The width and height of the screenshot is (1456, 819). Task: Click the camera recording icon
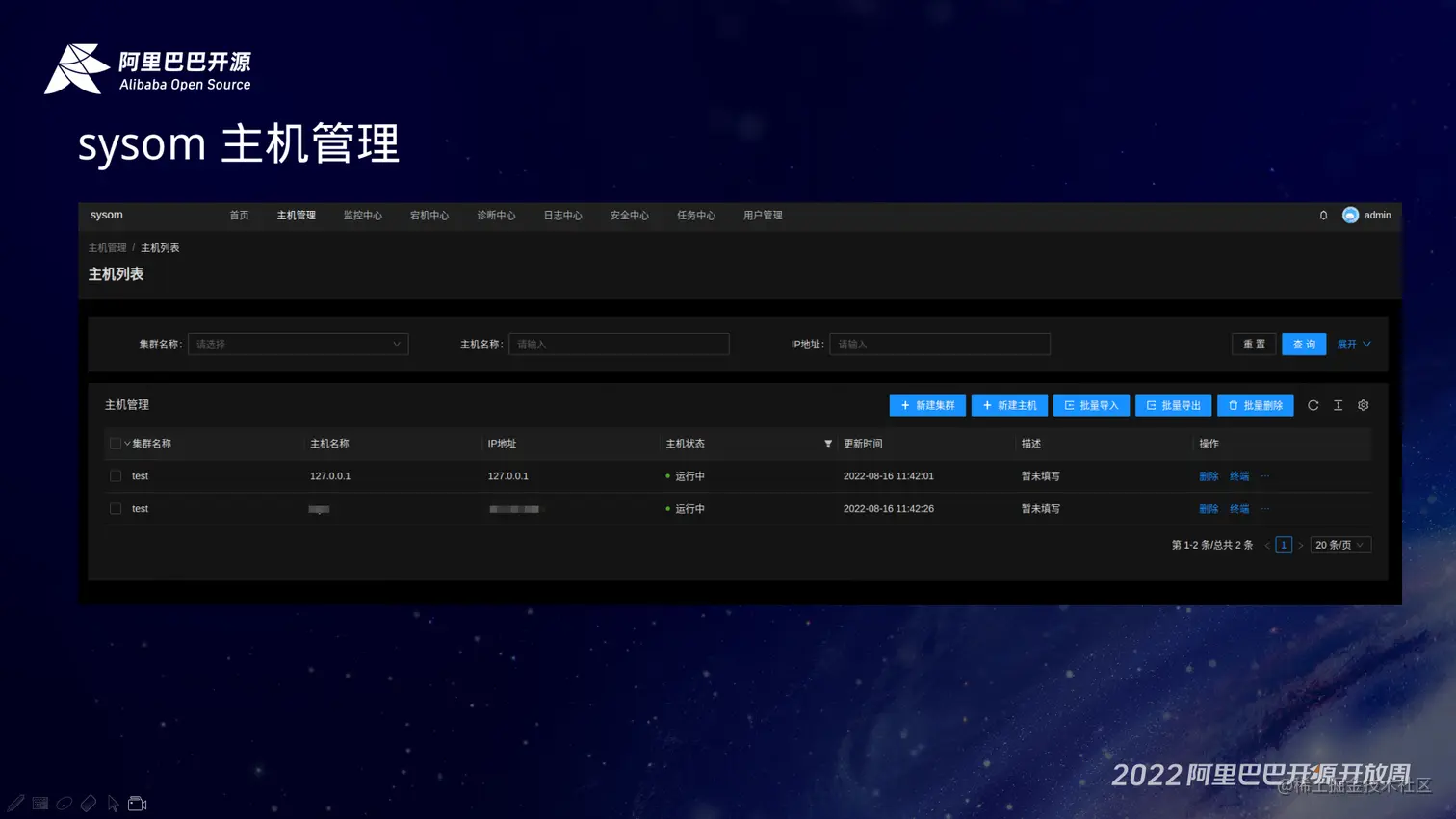tap(137, 803)
